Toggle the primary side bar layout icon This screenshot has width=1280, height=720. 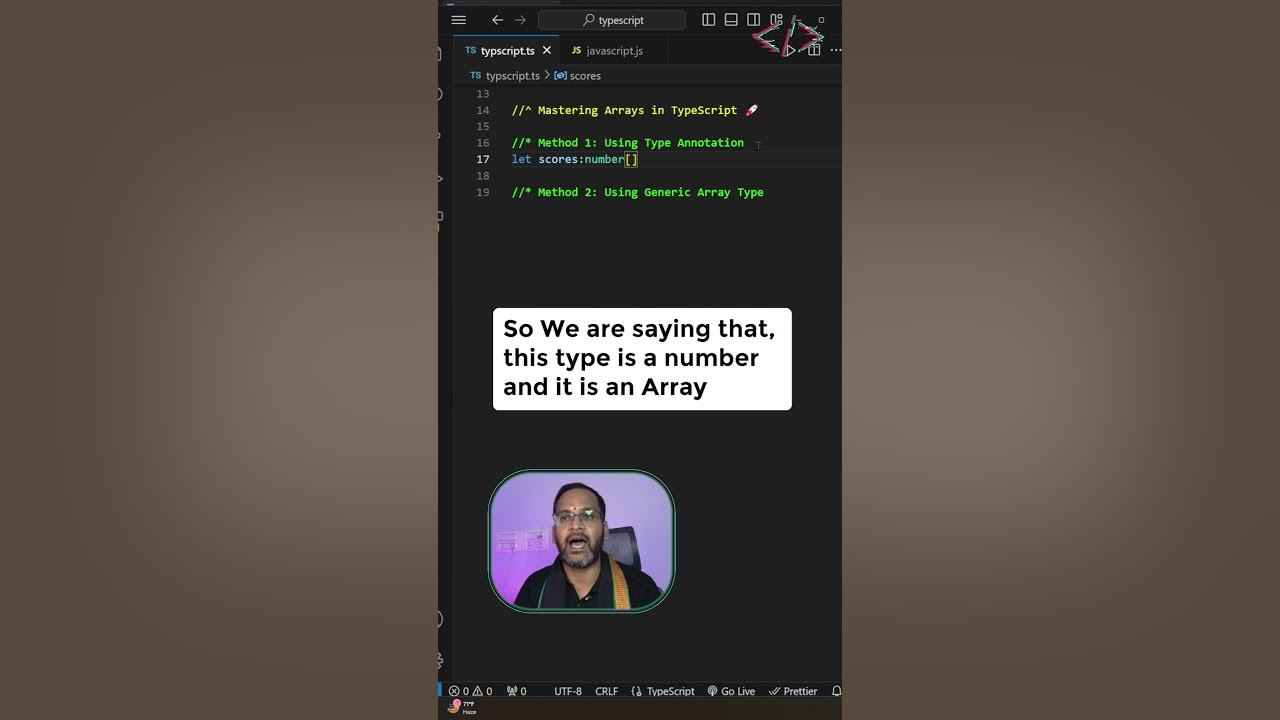(709, 20)
